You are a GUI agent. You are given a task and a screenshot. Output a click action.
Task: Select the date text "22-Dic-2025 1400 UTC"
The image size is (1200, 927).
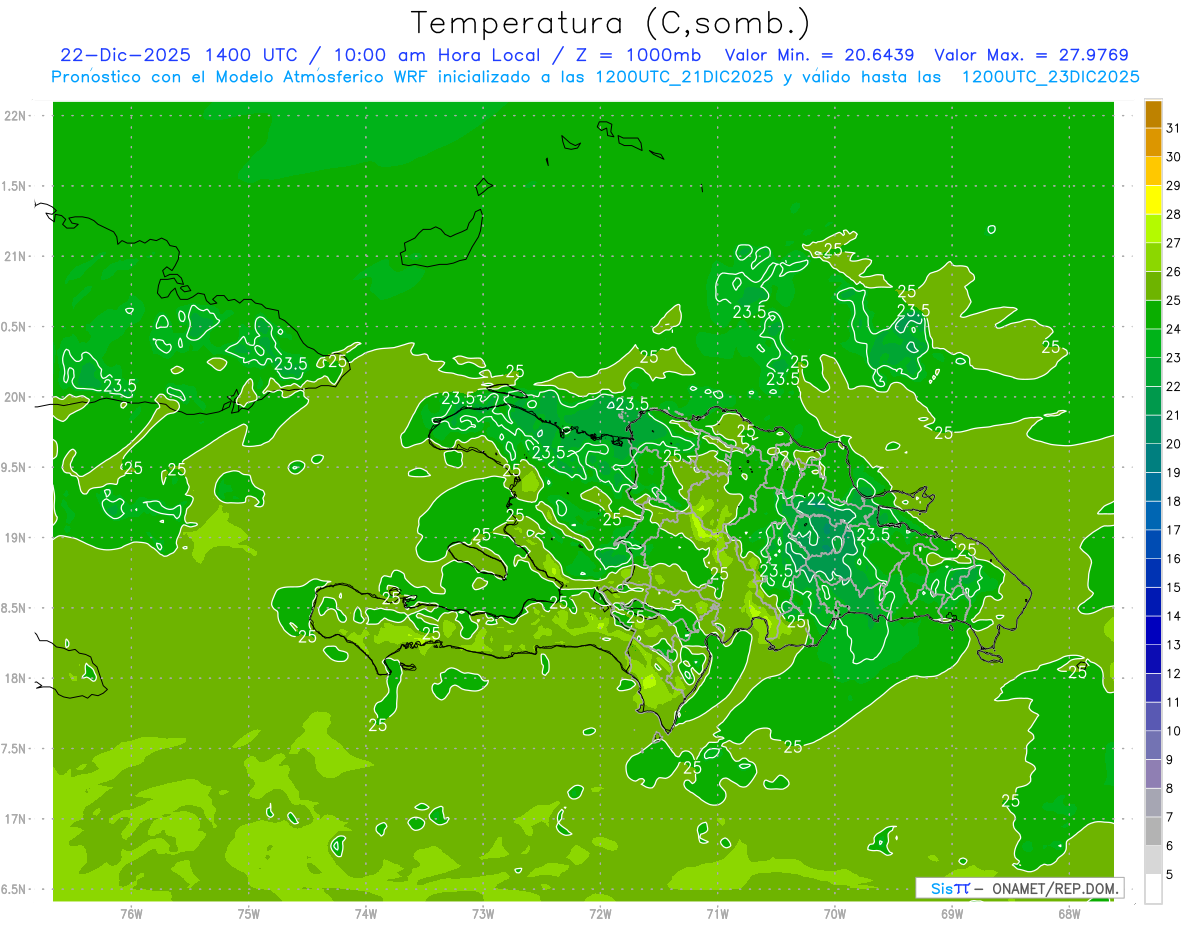point(179,55)
